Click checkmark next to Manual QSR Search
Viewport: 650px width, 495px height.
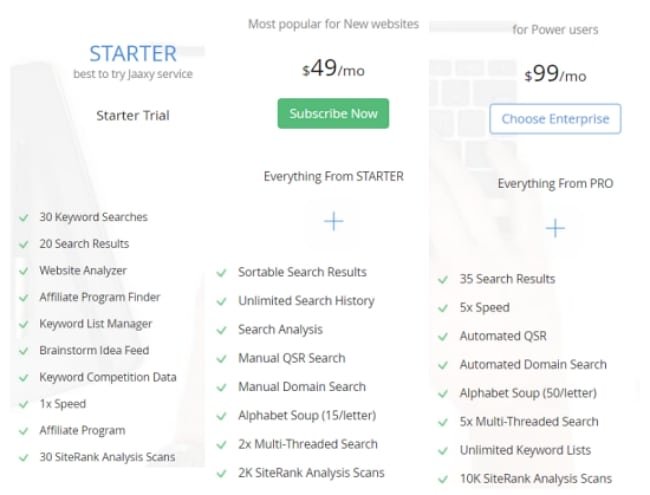222,359
